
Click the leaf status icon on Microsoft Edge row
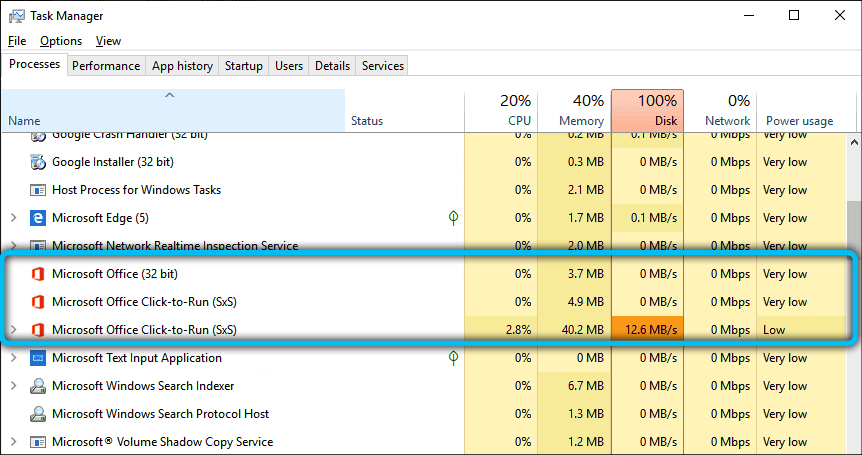454,217
